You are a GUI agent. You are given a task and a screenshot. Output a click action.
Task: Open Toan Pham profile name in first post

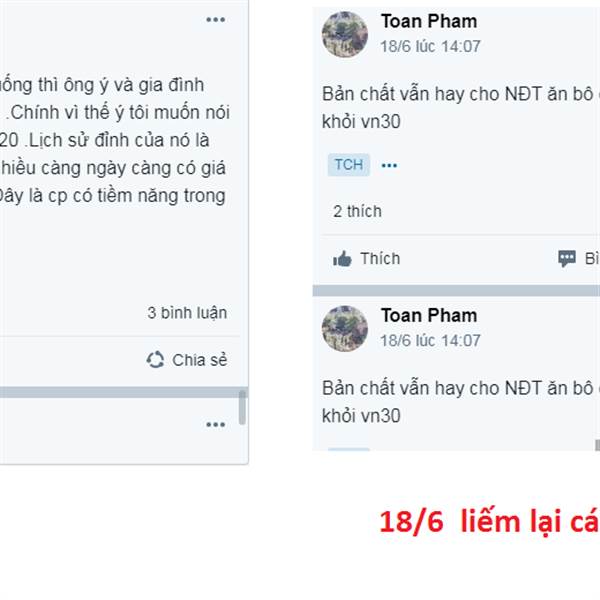pyautogui.click(x=429, y=21)
